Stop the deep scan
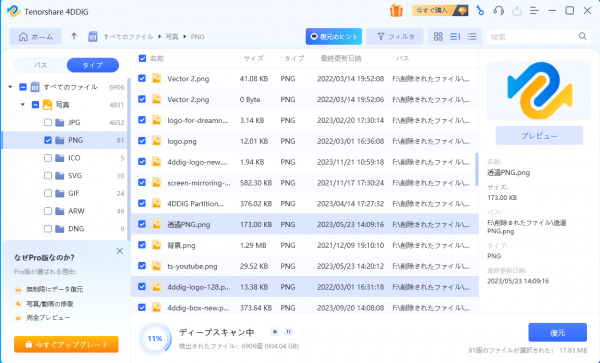 coord(274,332)
